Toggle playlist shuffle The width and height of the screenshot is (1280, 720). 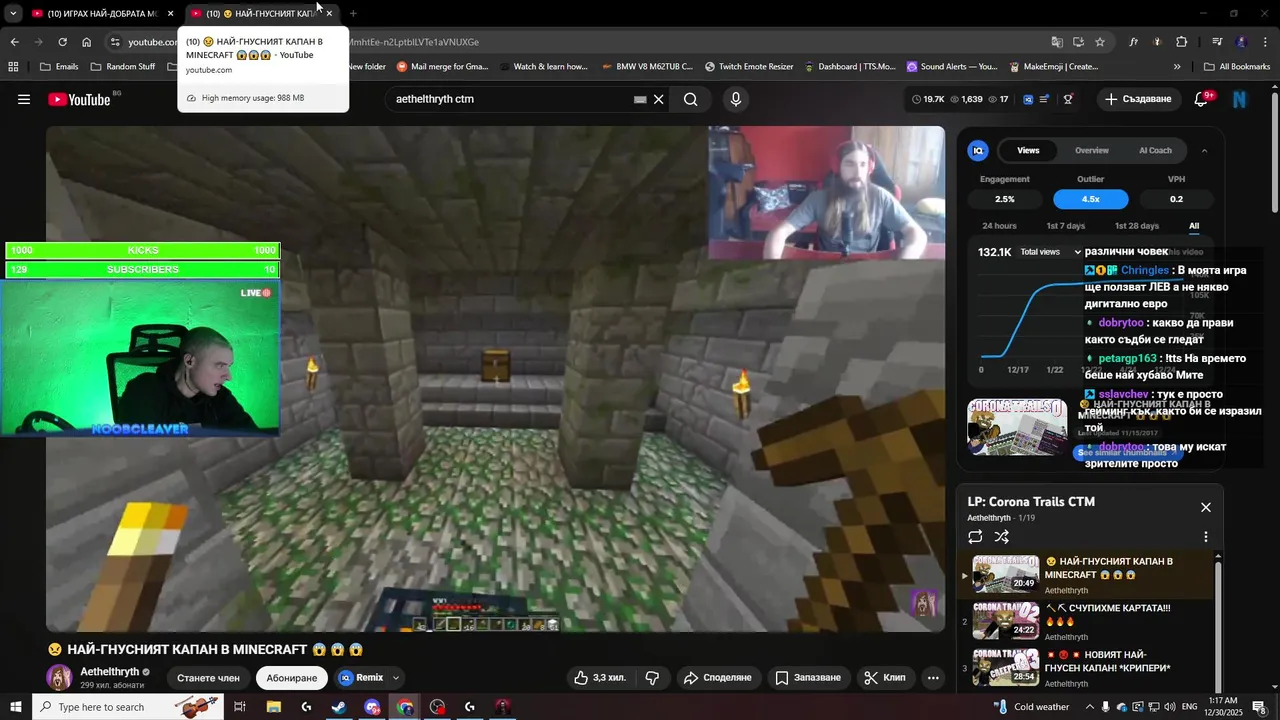coord(1002,537)
